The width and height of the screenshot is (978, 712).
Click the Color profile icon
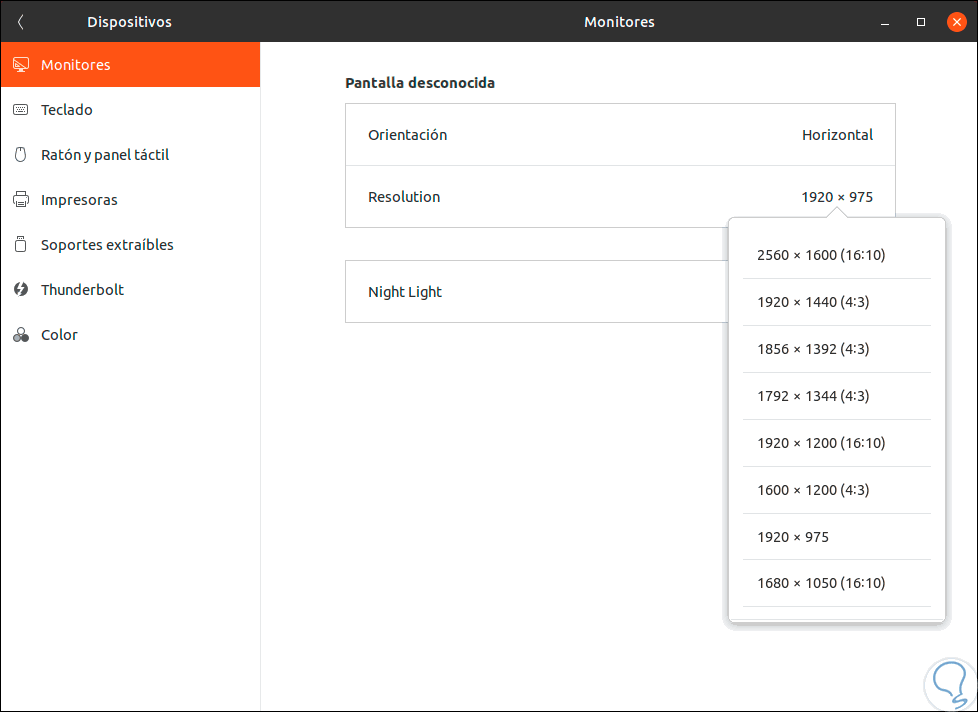tap(20, 335)
